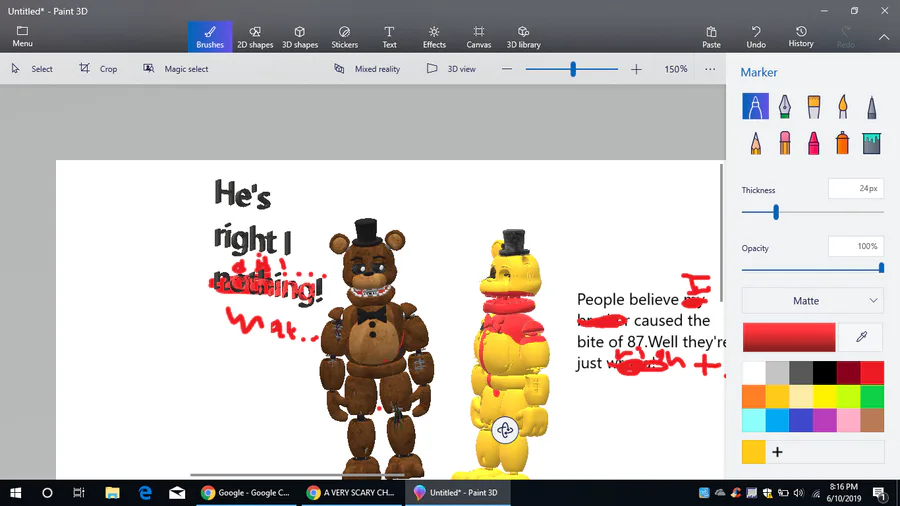900x506 pixels.
Task: Click the zoom slider handle
Action: (x=573, y=69)
